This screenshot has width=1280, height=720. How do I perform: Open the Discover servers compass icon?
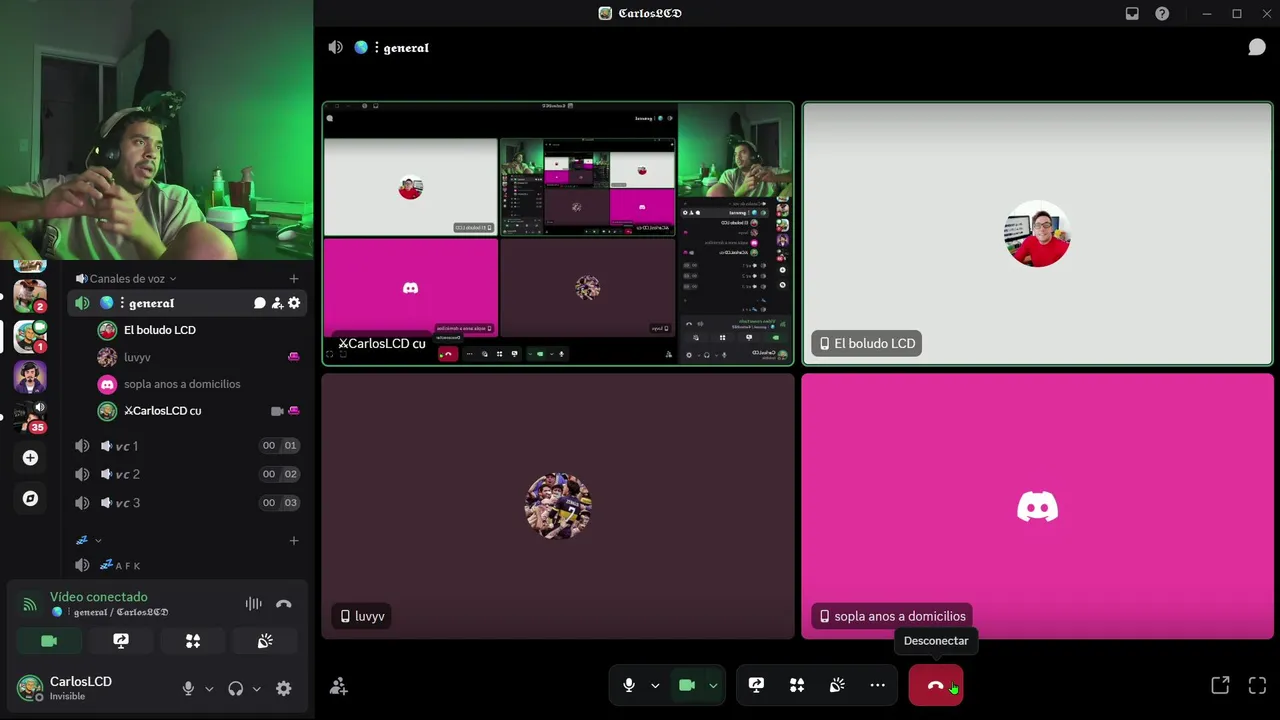(x=30, y=498)
